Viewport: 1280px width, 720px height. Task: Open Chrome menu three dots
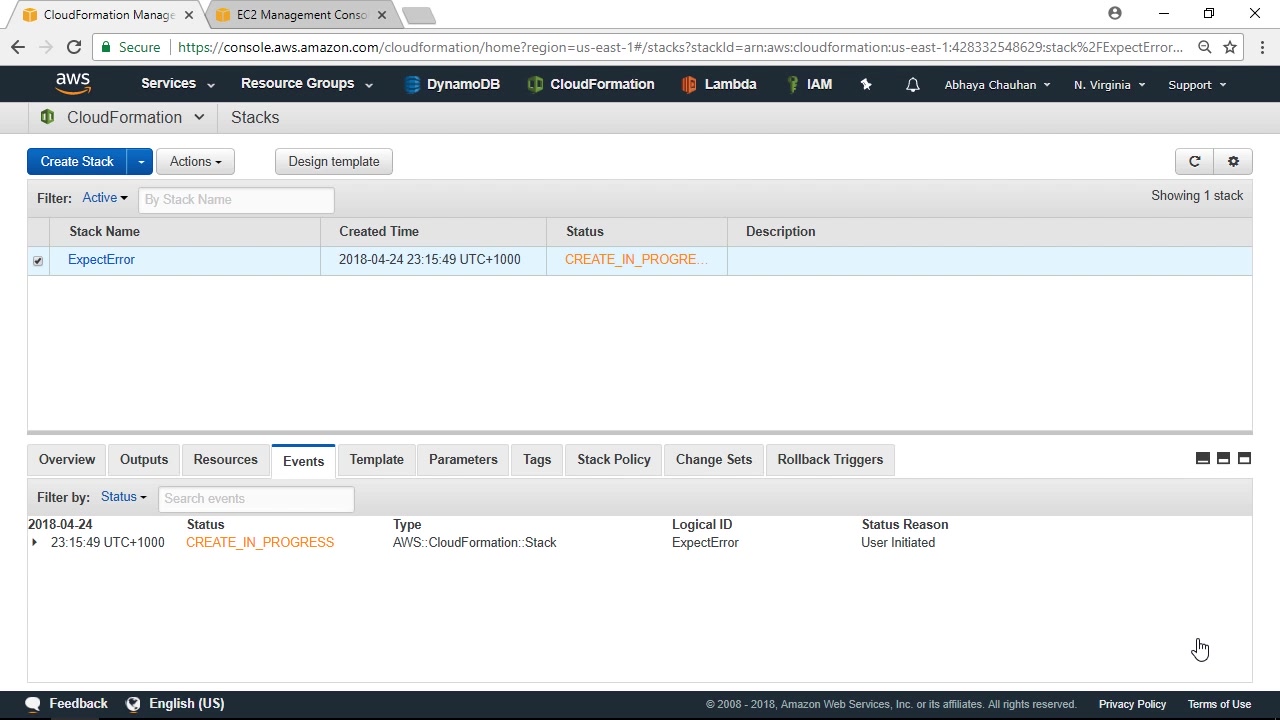pos(1263,47)
